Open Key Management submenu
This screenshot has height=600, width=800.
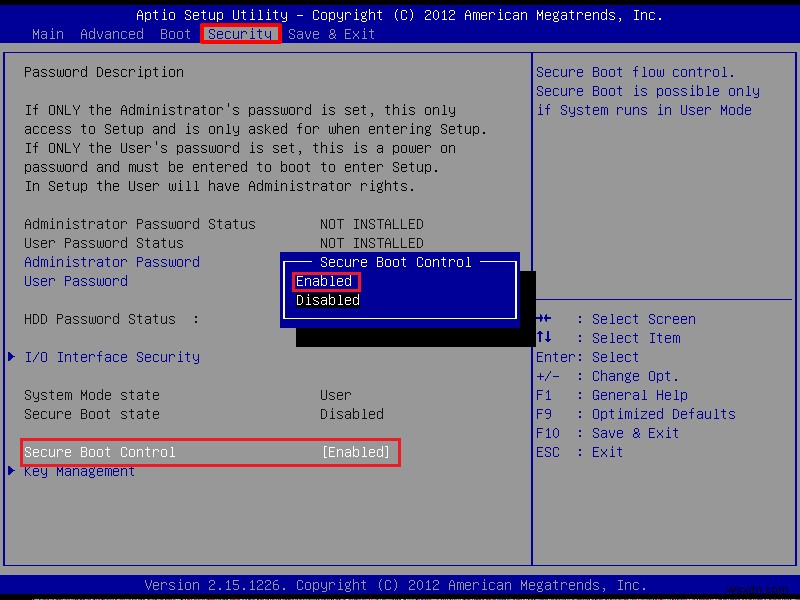(79, 471)
